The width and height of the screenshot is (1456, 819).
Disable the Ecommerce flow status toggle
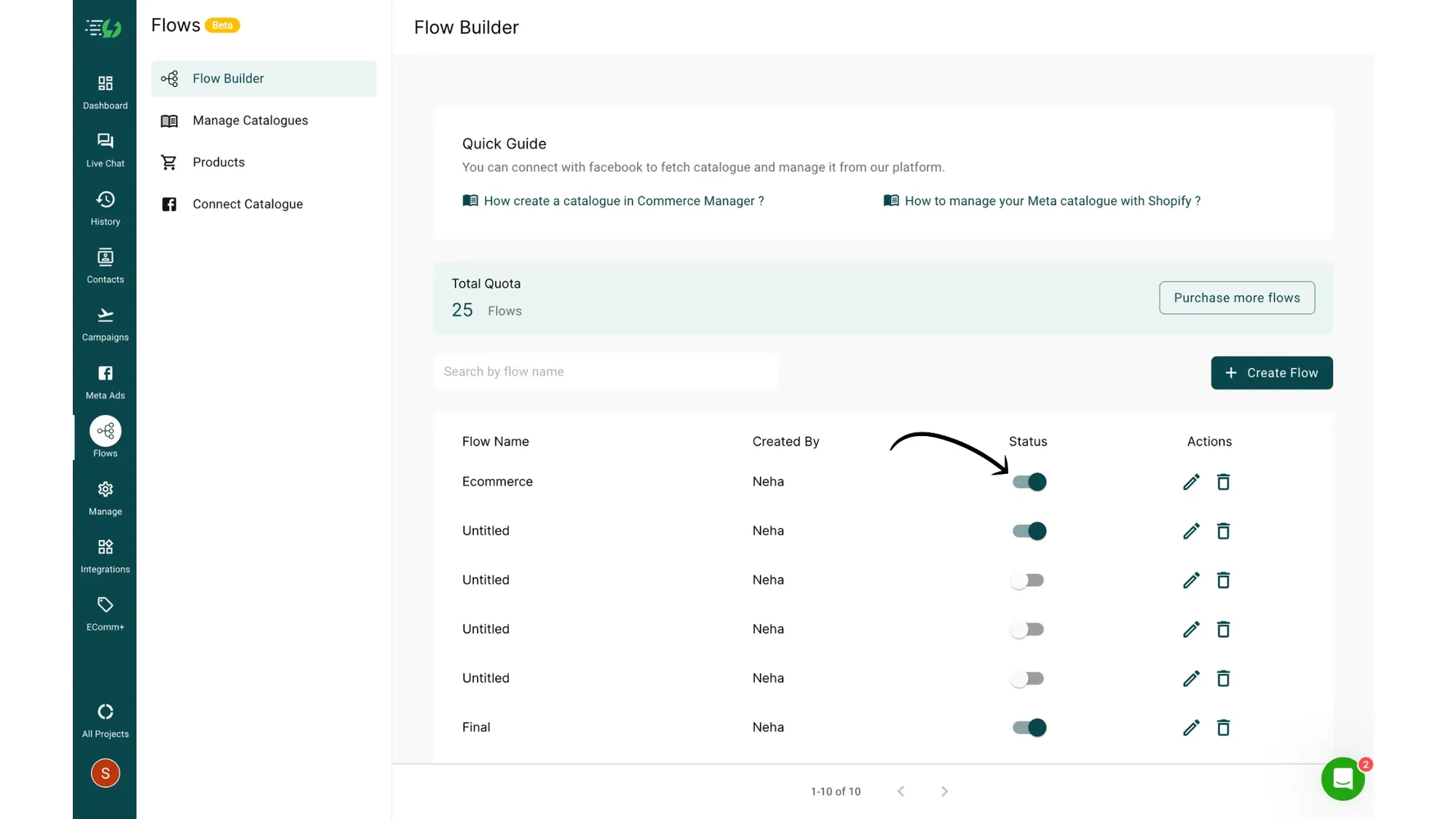pos(1029,481)
